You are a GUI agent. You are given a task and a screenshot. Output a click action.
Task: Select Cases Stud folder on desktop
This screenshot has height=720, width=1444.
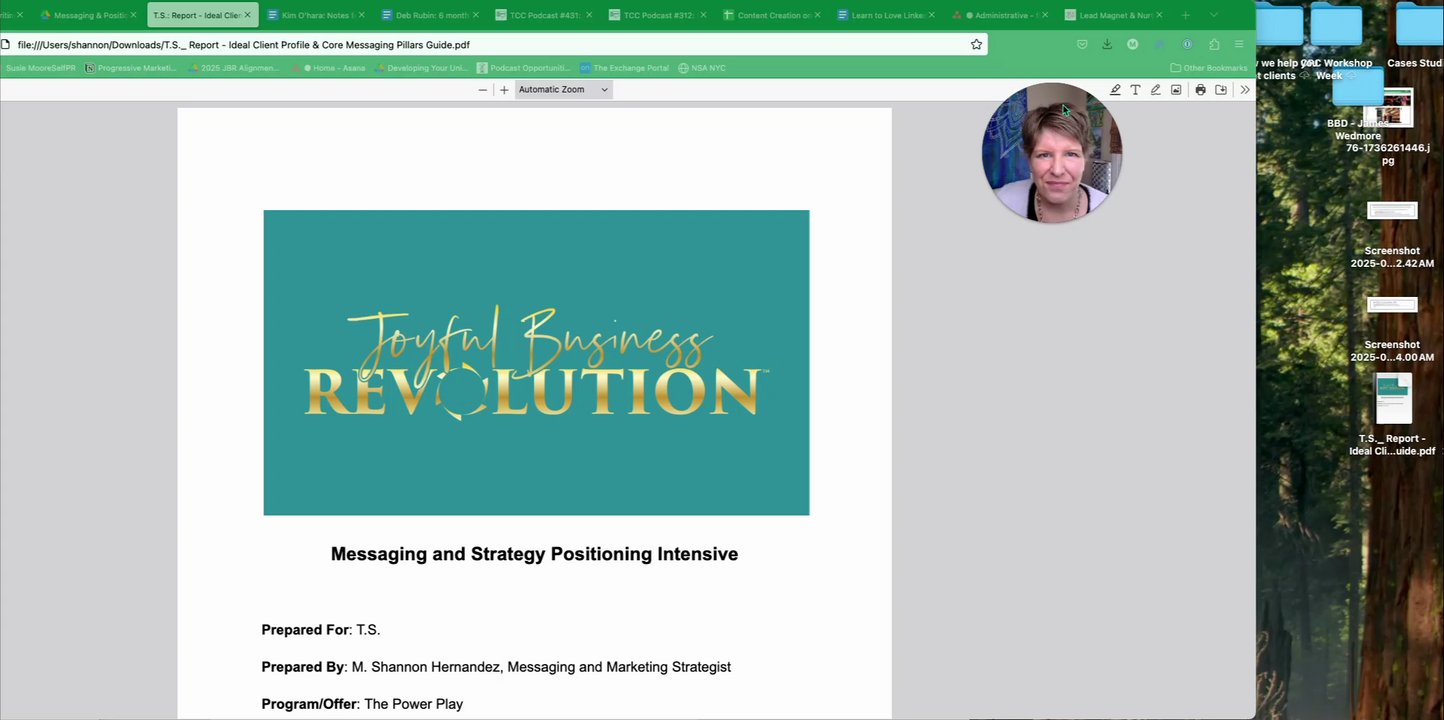[x=1416, y=38]
